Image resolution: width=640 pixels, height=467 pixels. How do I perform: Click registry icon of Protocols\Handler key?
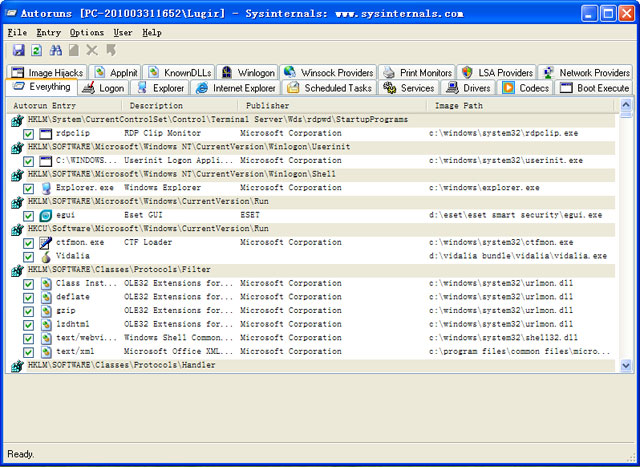(x=17, y=366)
